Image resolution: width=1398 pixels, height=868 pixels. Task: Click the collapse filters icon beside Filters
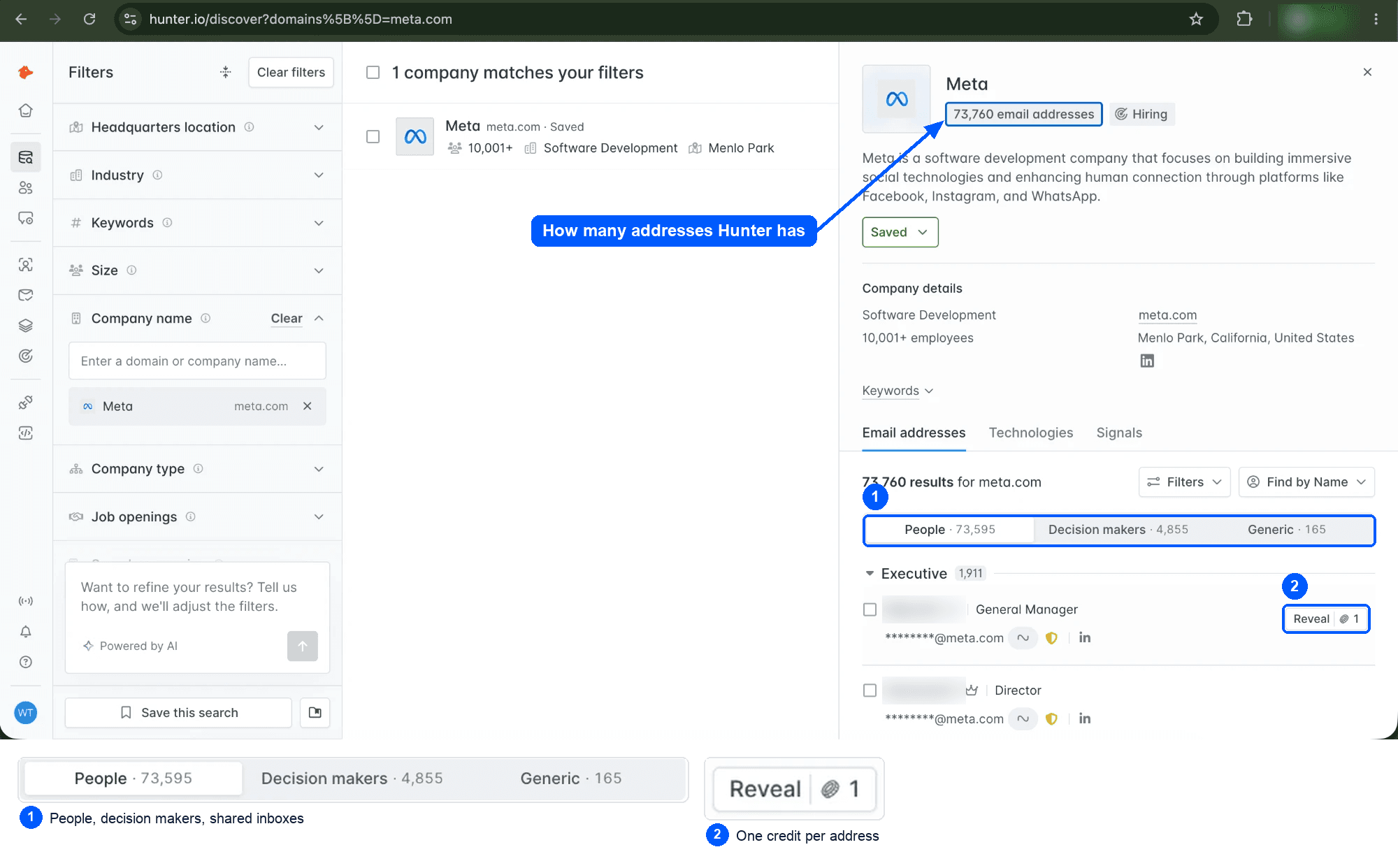coord(225,72)
